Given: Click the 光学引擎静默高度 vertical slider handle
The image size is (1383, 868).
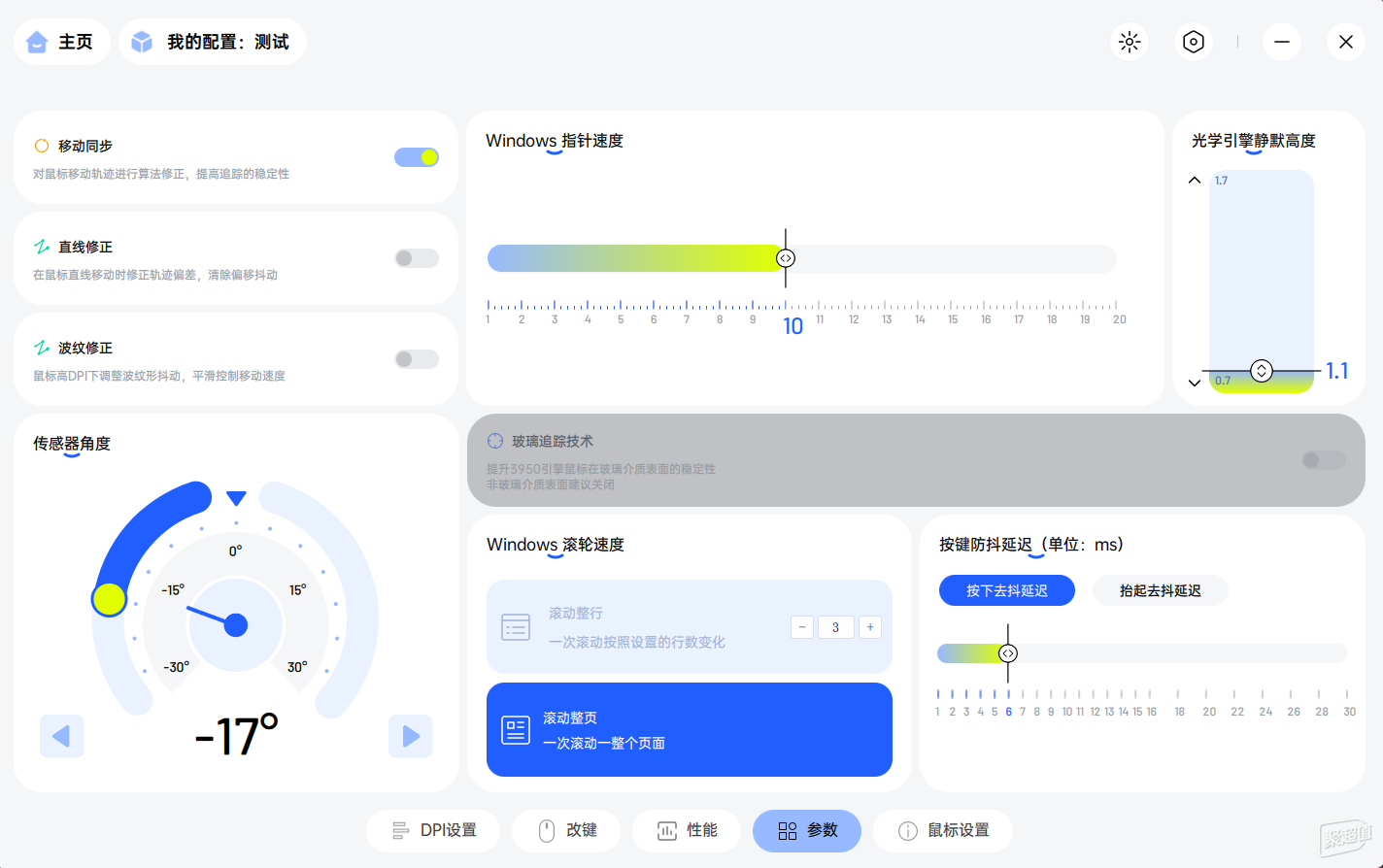Looking at the screenshot, I should click(1262, 371).
